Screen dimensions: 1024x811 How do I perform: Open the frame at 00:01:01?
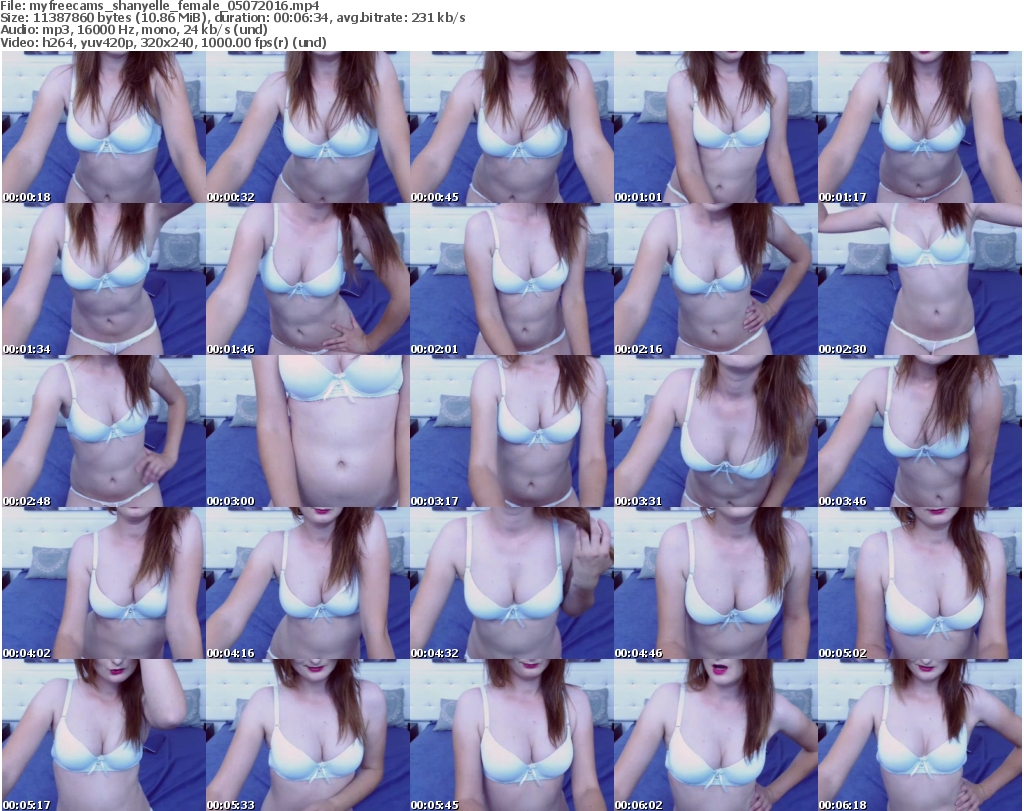[x=716, y=127]
